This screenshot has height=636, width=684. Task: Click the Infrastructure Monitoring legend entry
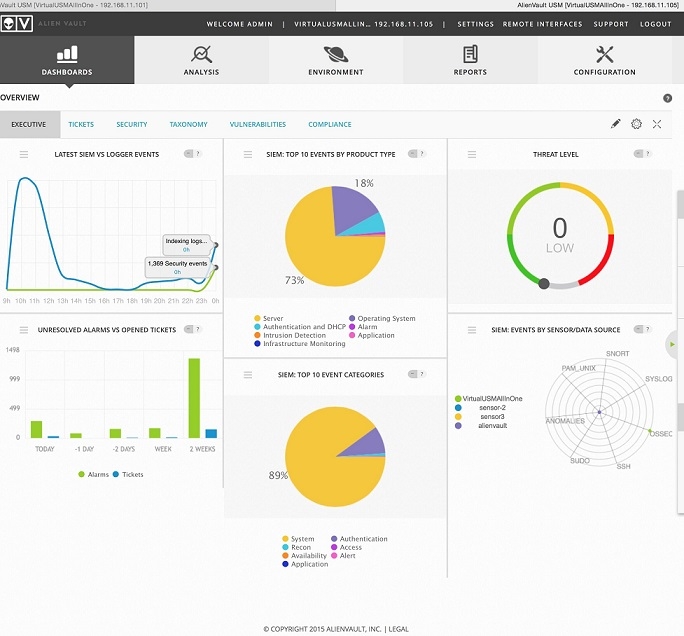click(x=300, y=344)
